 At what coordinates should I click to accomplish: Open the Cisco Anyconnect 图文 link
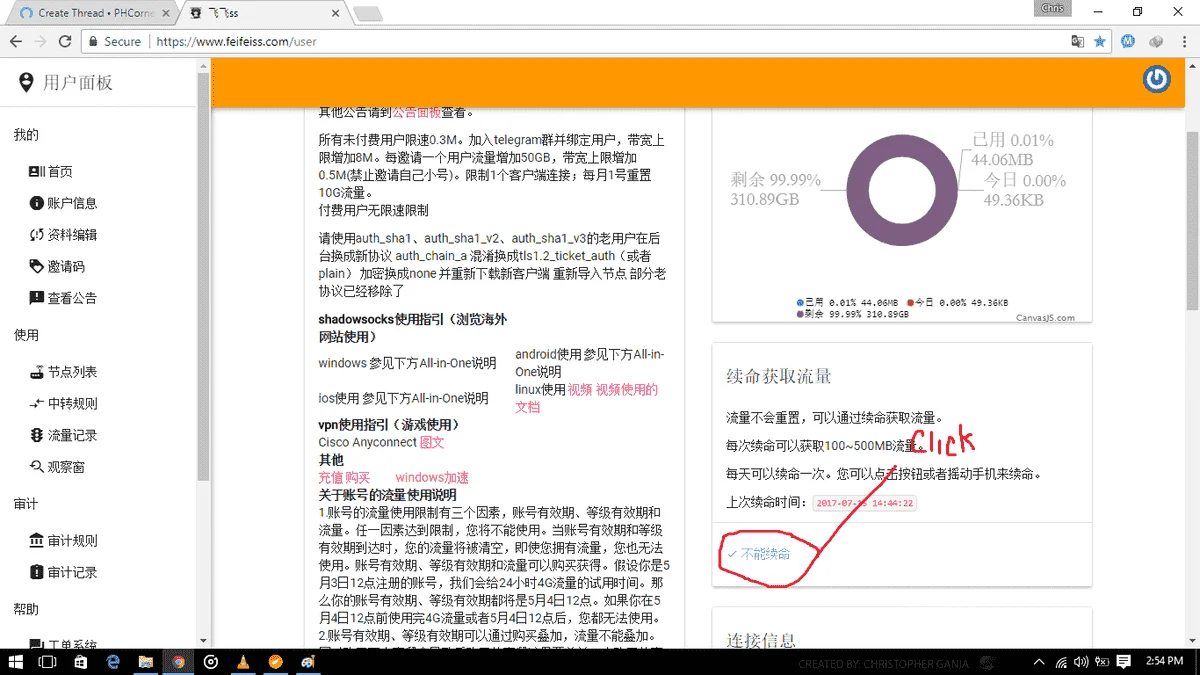[x=432, y=442]
